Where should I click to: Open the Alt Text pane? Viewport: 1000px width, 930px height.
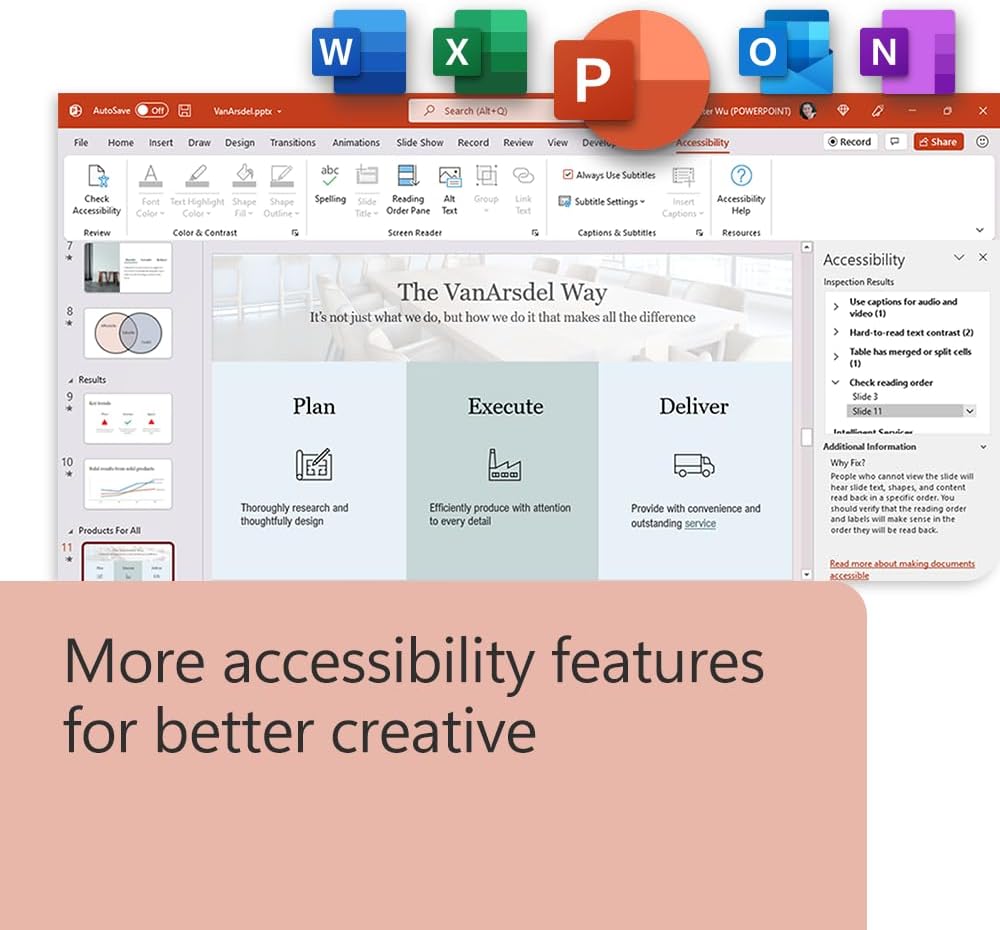[x=449, y=188]
